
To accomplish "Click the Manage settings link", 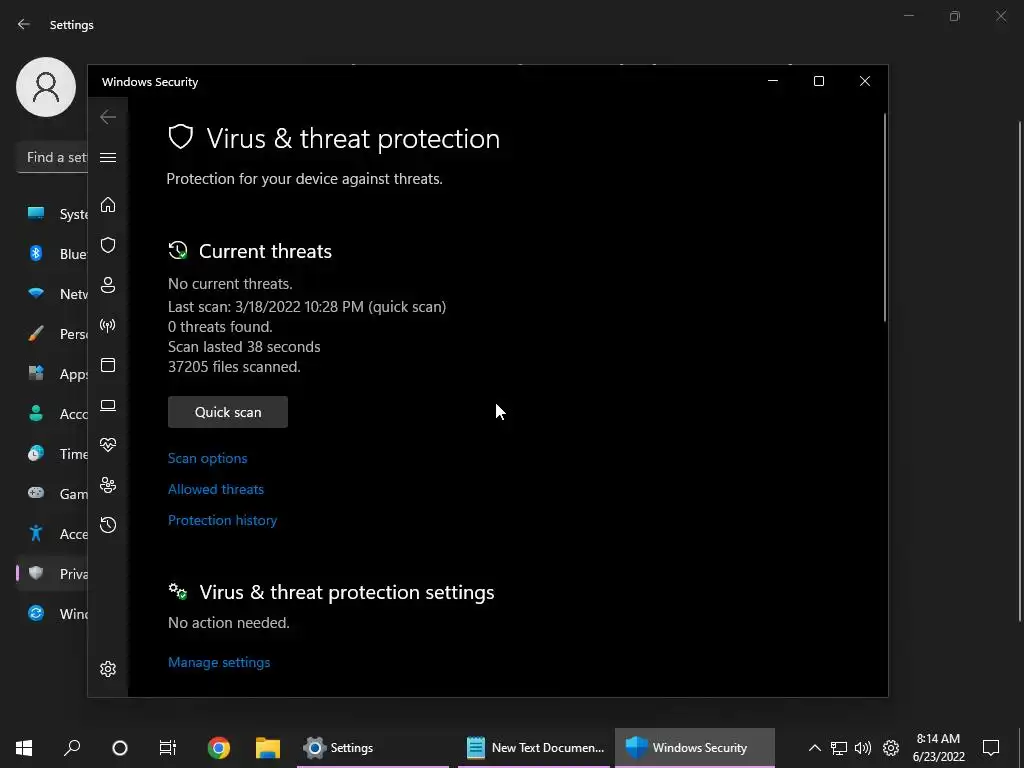I will point(219,662).
